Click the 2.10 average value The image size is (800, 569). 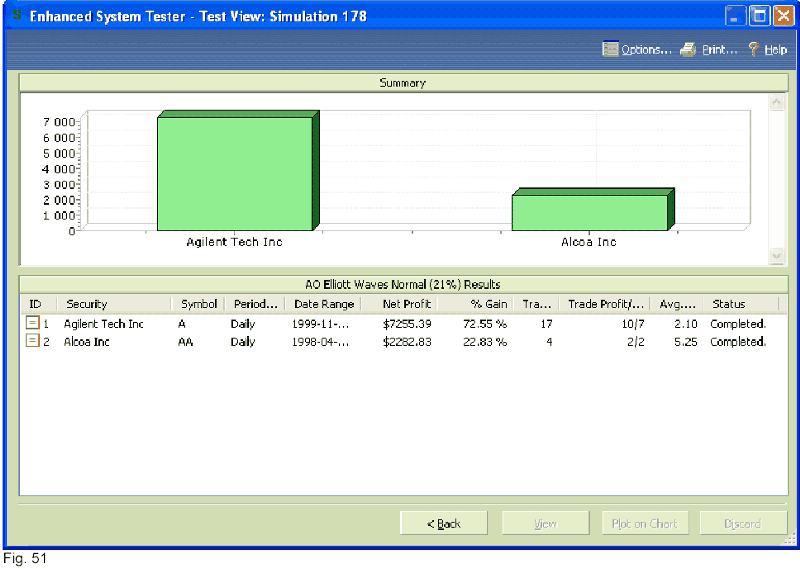point(685,324)
